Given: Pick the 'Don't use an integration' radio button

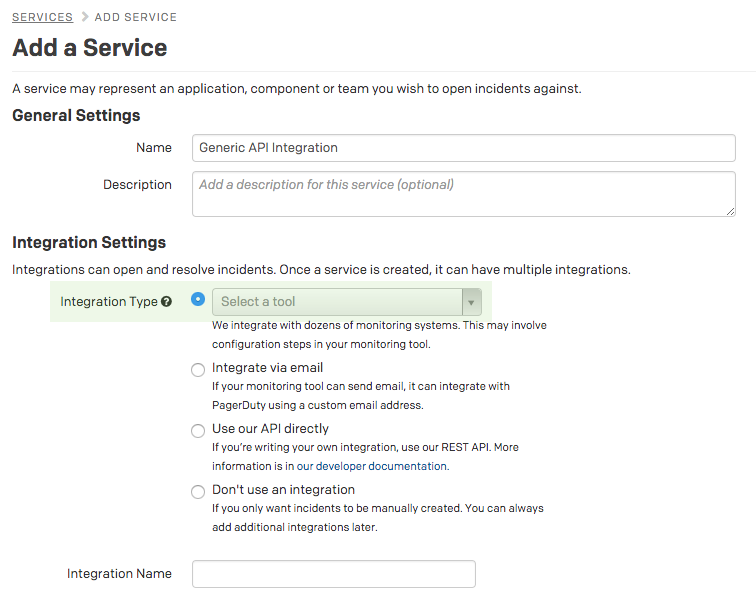Looking at the screenshot, I should coord(198,492).
